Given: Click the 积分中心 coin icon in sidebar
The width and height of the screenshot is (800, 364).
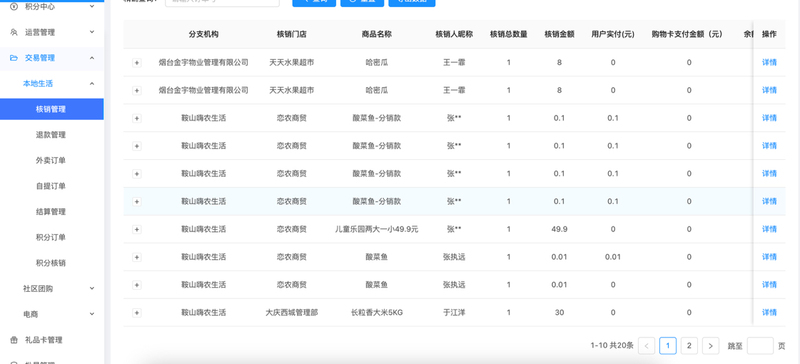Looking at the screenshot, I should (x=14, y=7).
